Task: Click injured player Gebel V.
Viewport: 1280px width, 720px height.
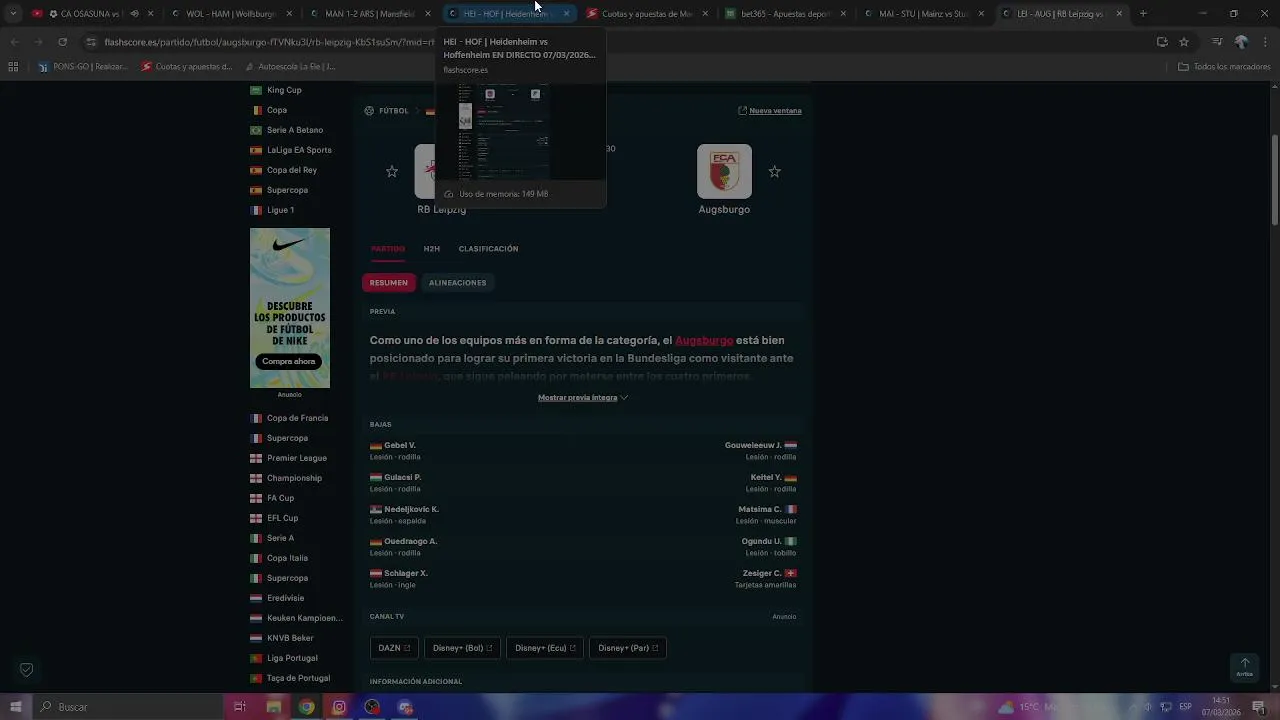Action: 399,445
